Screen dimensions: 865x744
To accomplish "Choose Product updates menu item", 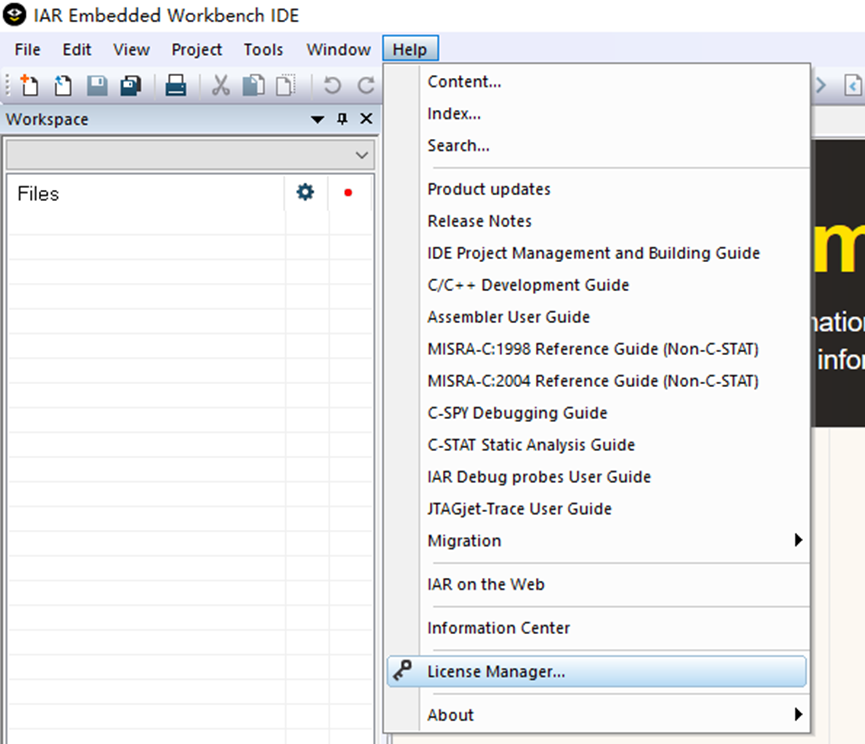I will [x=597, y=189].
